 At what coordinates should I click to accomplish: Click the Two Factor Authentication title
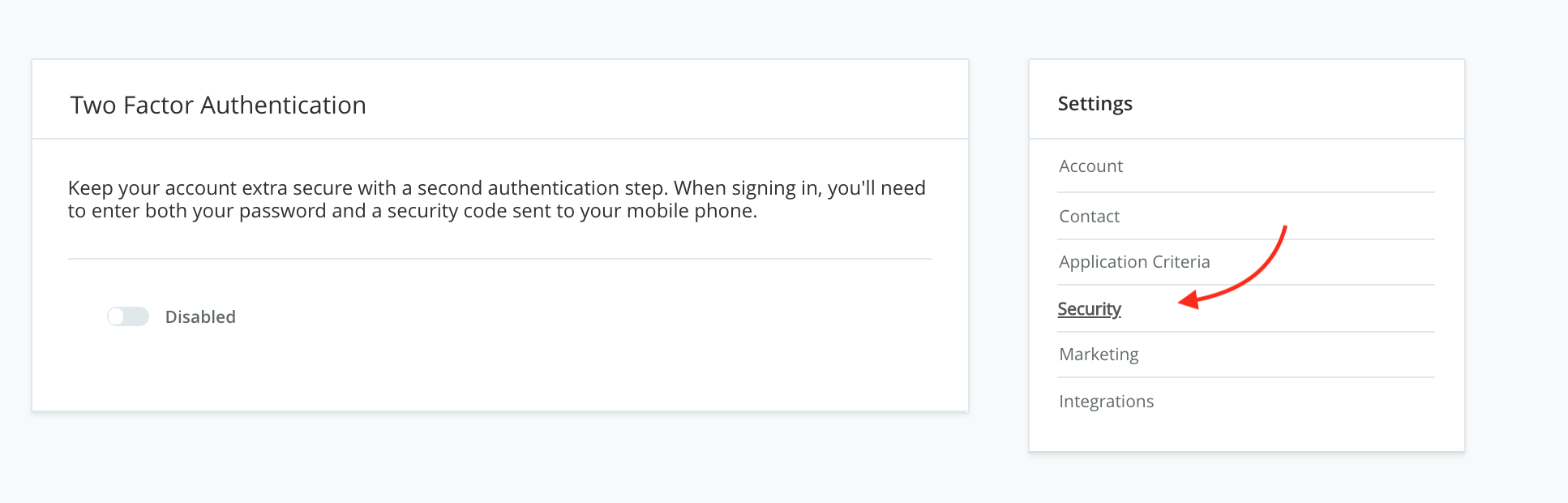218,105
